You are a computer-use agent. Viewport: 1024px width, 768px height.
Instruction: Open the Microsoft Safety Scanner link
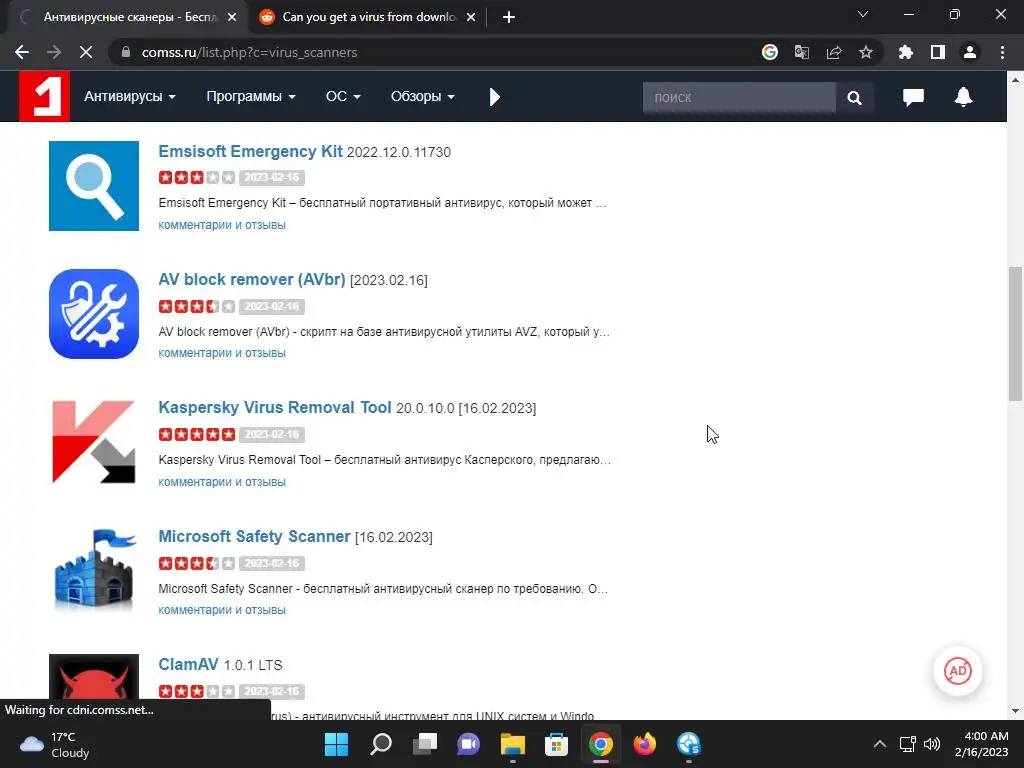(x=254, y=536)
